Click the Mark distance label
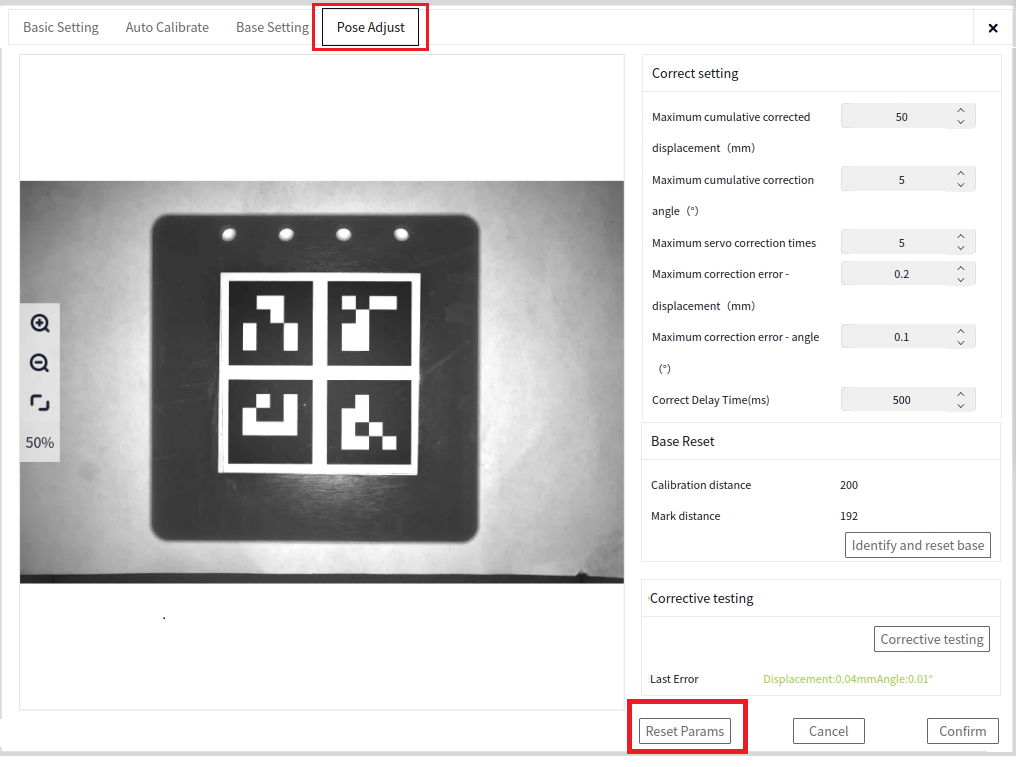 click(x=686, y=516)
